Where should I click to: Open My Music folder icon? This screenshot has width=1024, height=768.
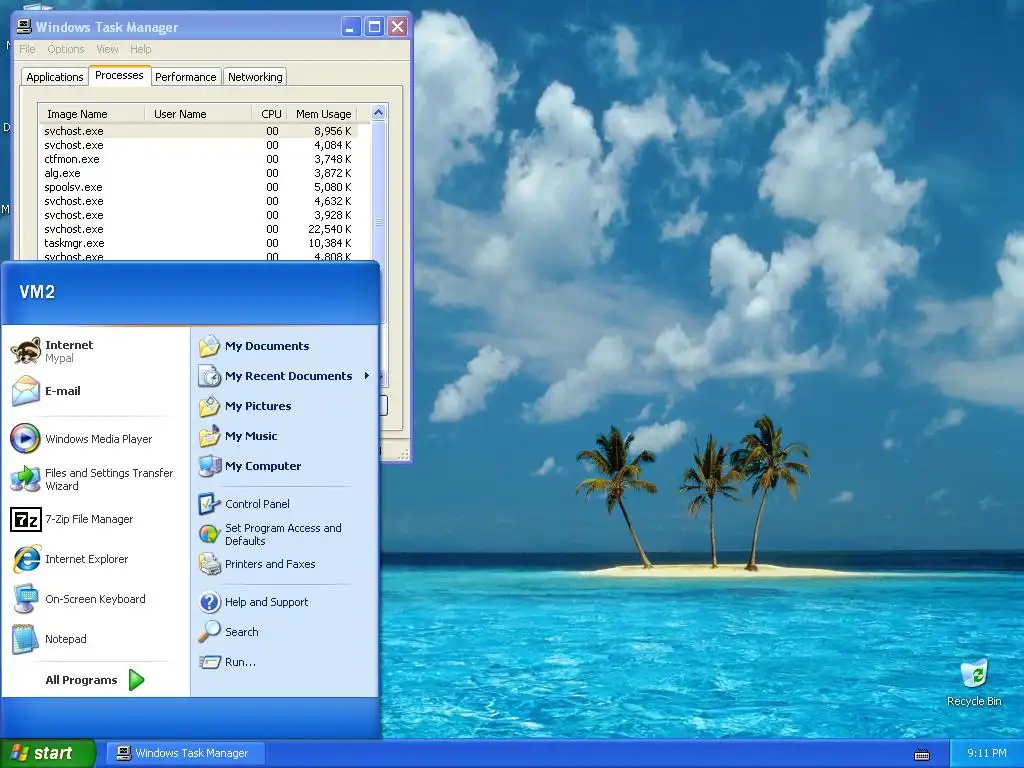tap(210, 436)
